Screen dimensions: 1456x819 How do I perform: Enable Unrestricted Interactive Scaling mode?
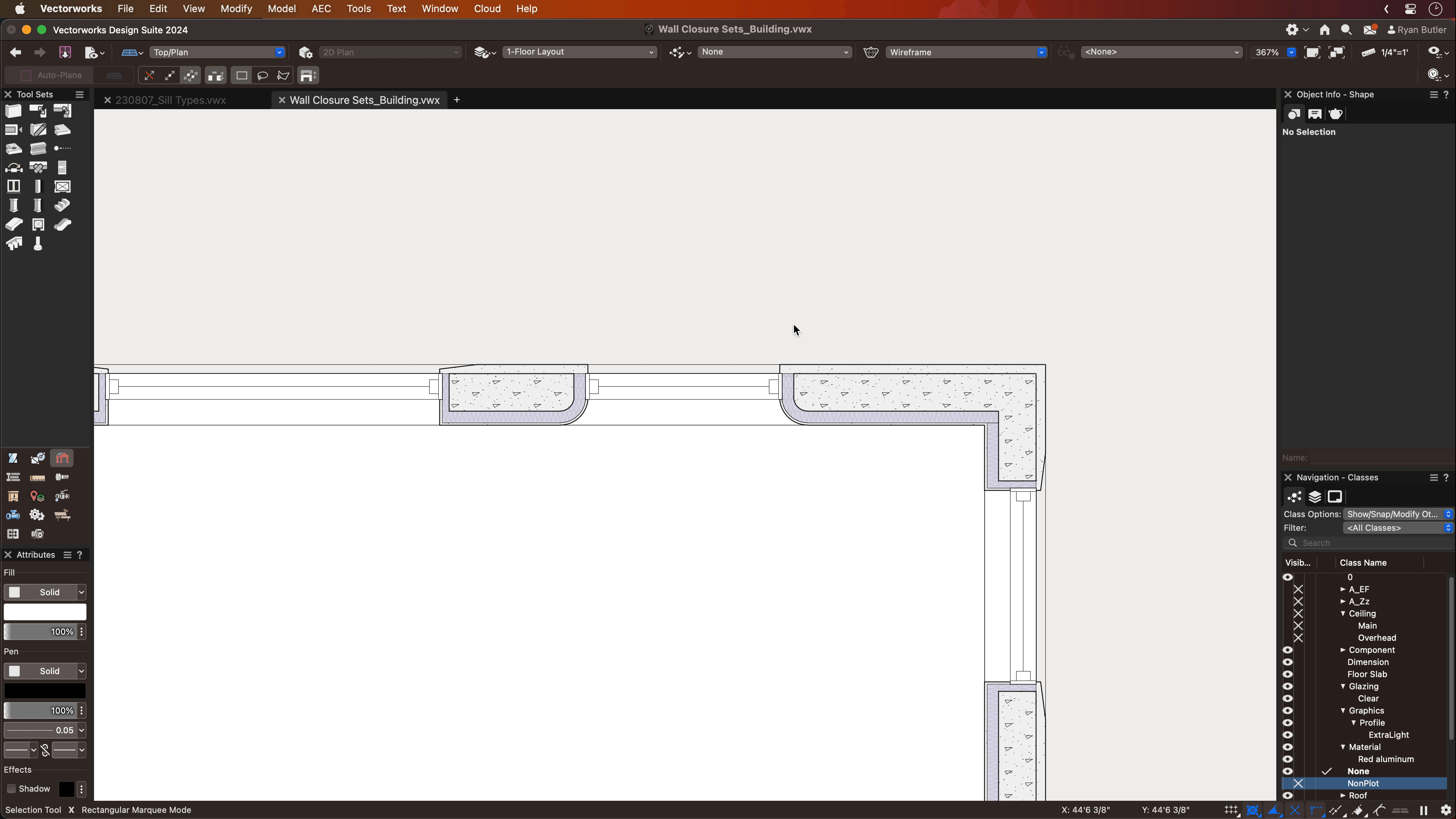191,75
